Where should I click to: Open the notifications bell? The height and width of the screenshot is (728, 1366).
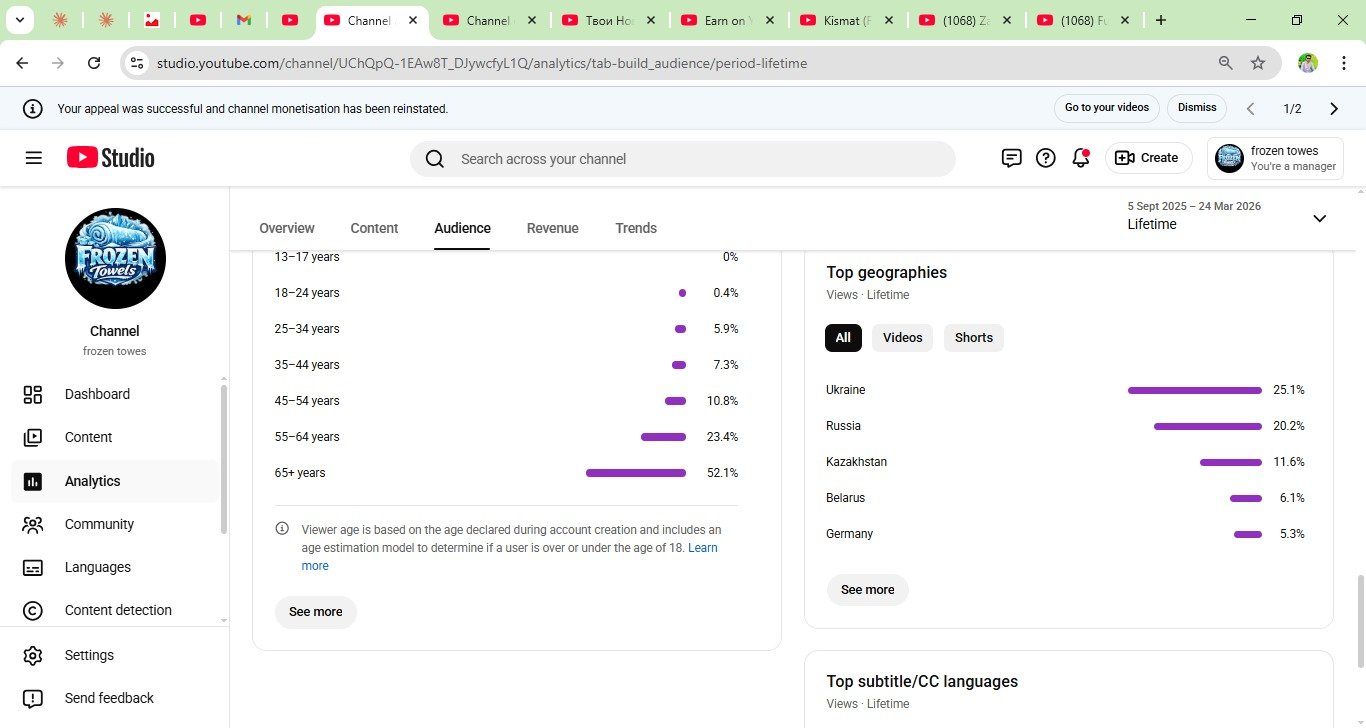[x=1080, y=158]
